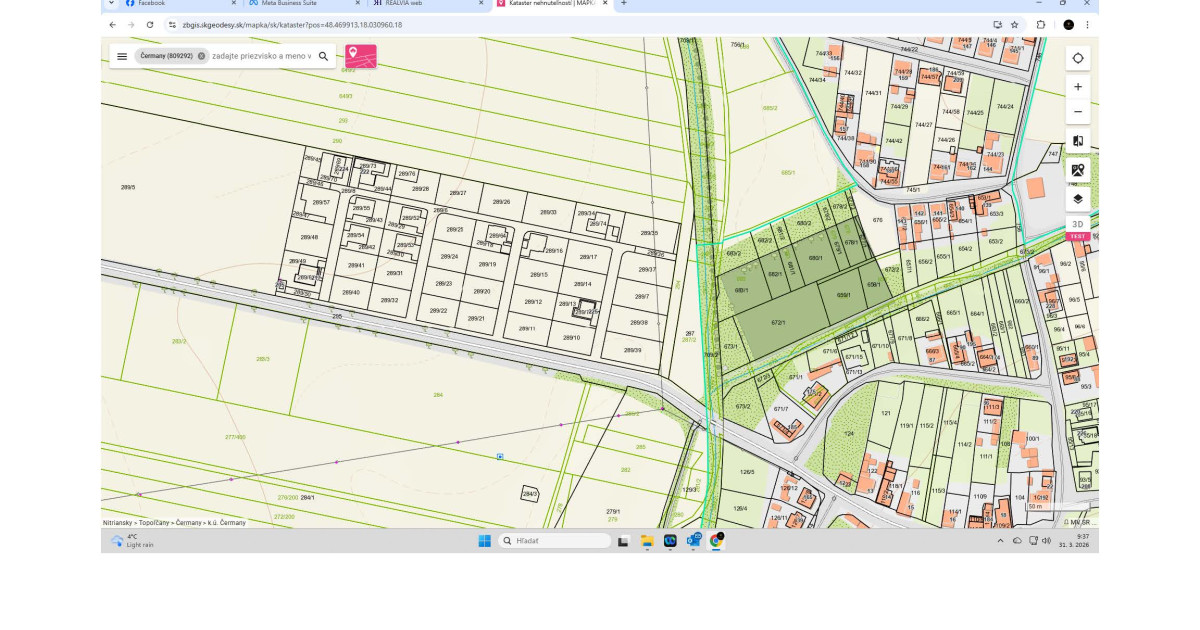Viewport: 1200px width, 630px height.
Task: Center map on my location
Action: pyautogui.click(x=1077, y=58)
